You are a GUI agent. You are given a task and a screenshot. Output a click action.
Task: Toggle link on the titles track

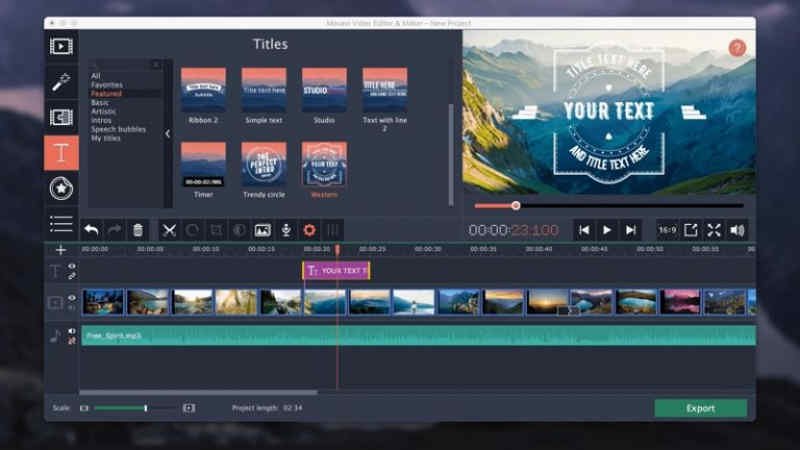tap(72, 276)
